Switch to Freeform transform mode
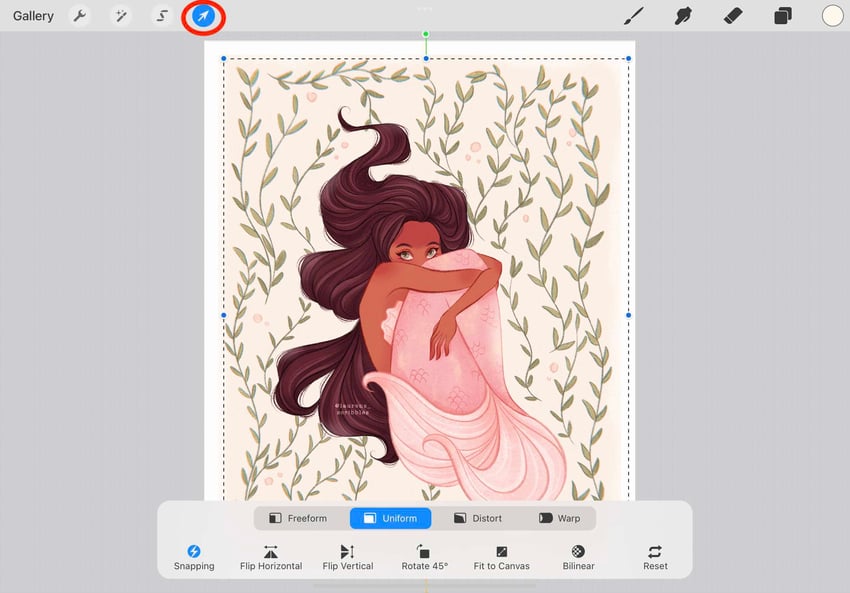850x593 pixels. [298, 518]
